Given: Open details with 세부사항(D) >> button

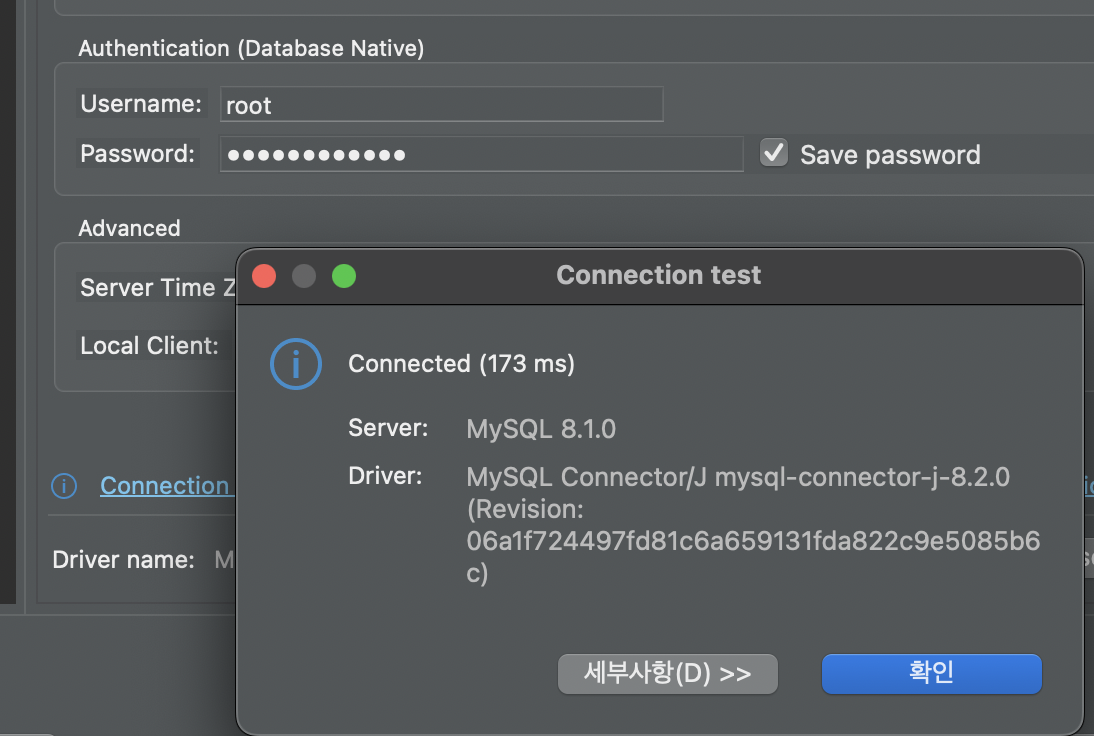Looking at the screenshot, I should click(x=668, y=673).
